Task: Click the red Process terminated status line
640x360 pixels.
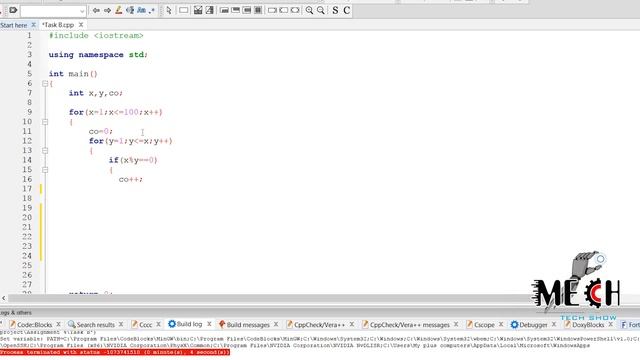Action: [x=115, y=352]
